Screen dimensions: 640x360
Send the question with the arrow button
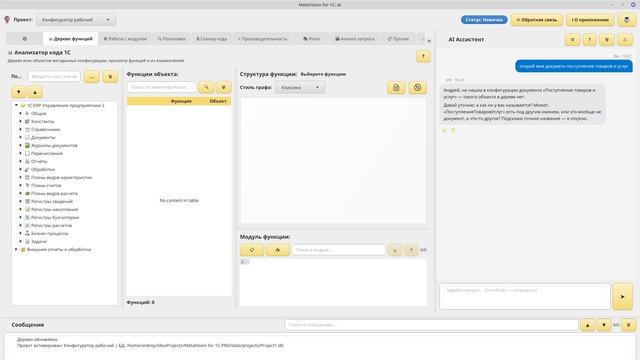622,296
